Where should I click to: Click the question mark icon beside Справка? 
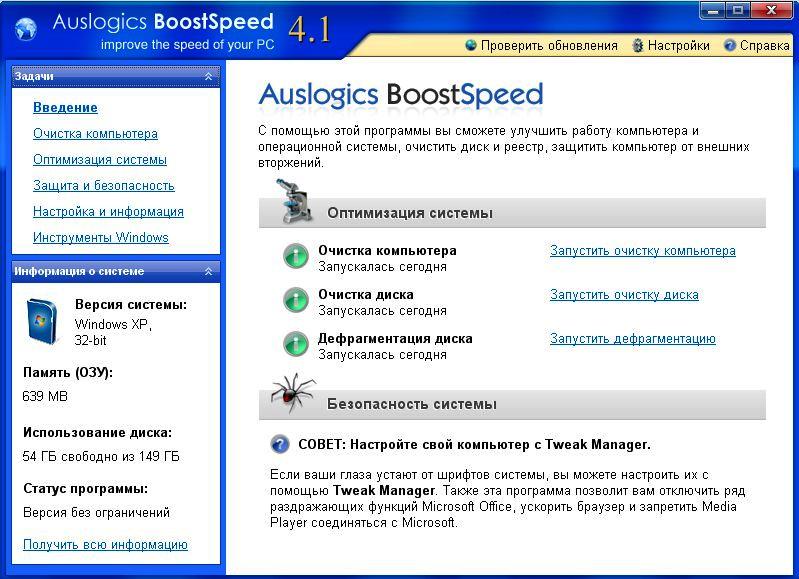click(730, 45)
